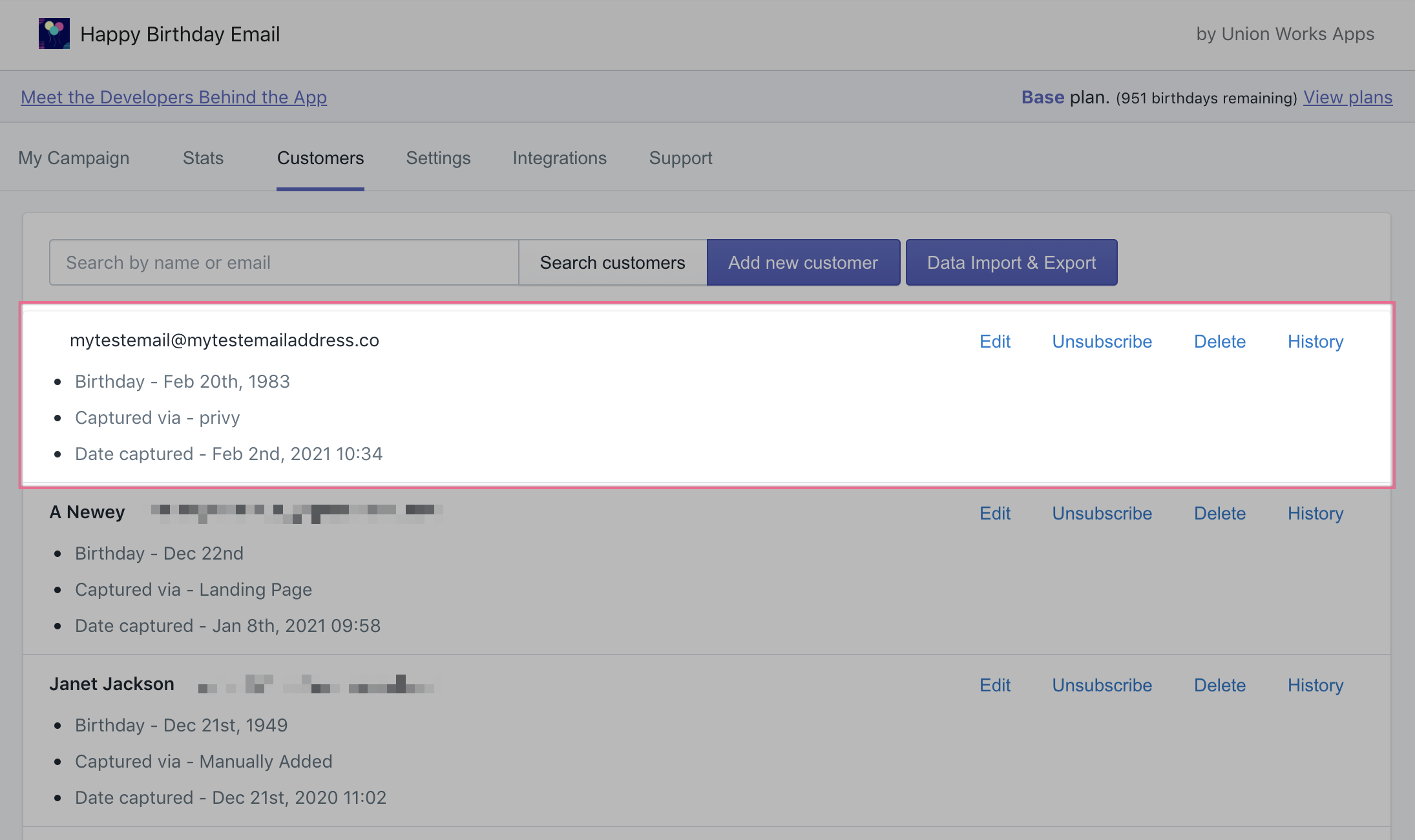
Task: Switch to the Support tab
Action: click(x=680, y=158)
